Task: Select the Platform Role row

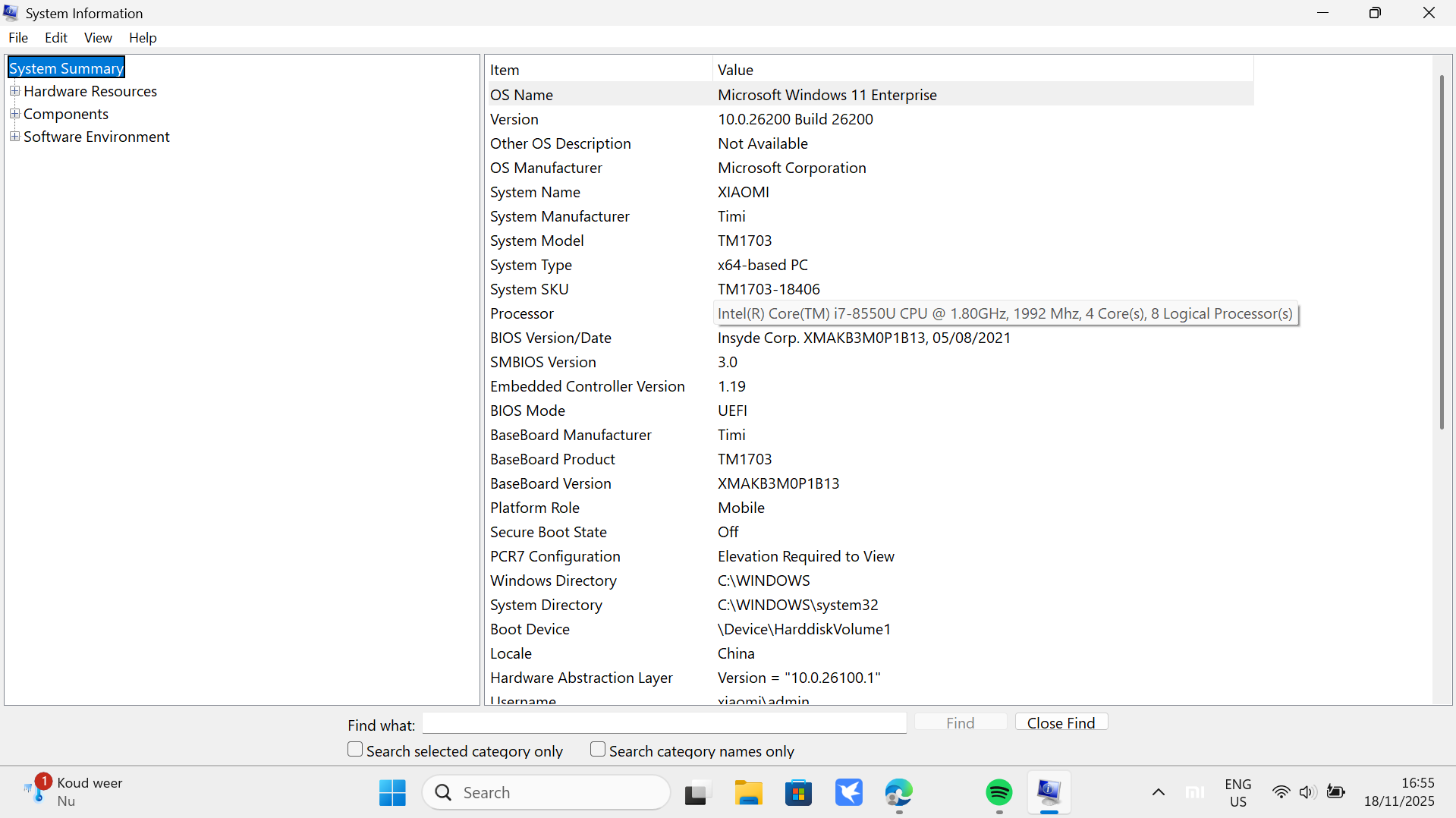Action: pos(870,508)
